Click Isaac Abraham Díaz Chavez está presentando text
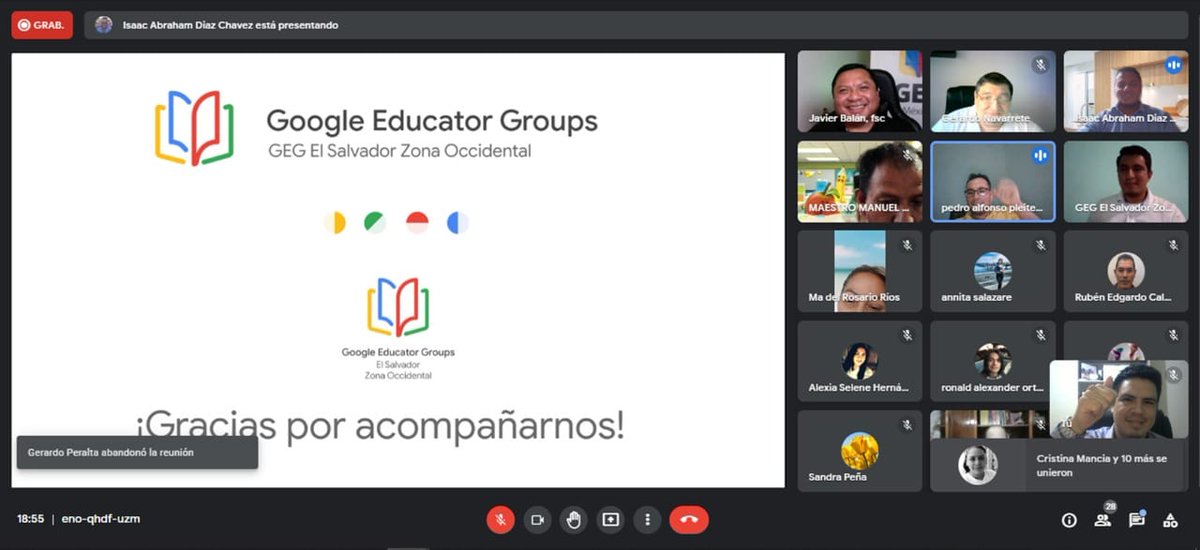The width and height of the screenshot is (1200, 550). [x=230, y=25]
